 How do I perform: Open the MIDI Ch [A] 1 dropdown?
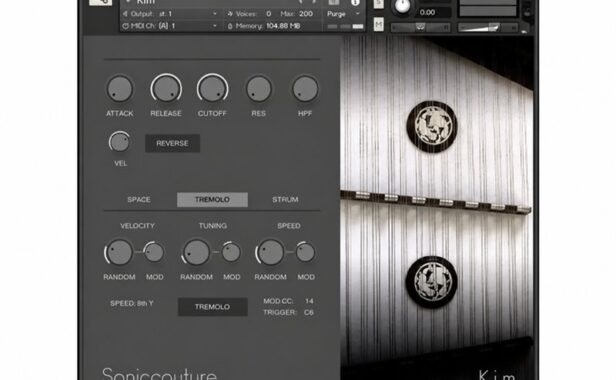pyautogui.click(x=170, y=26)
